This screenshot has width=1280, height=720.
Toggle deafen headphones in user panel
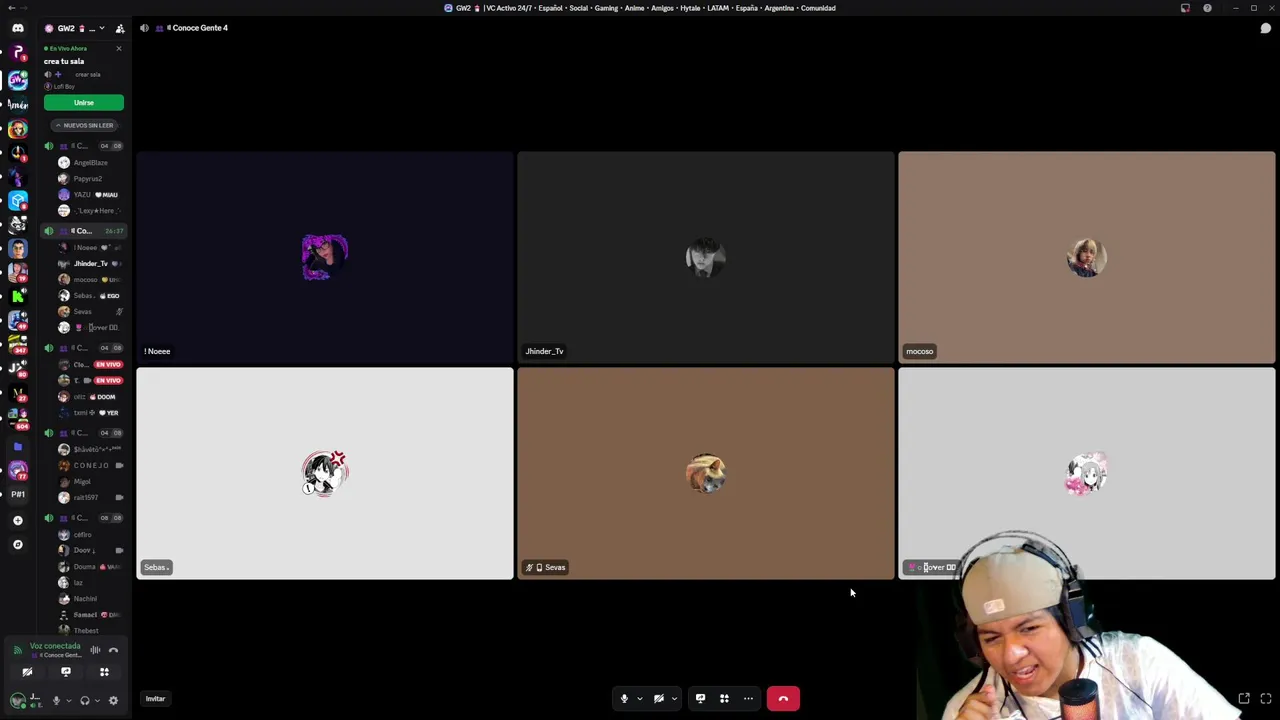tap(85, 701)
